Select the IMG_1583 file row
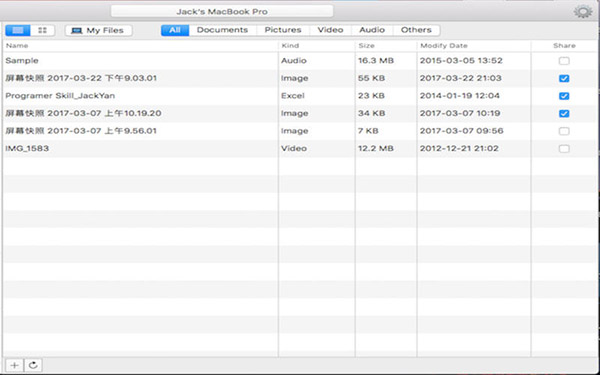Image resolution: width=600 pixels, height=375 pixels. click(300, 148)
